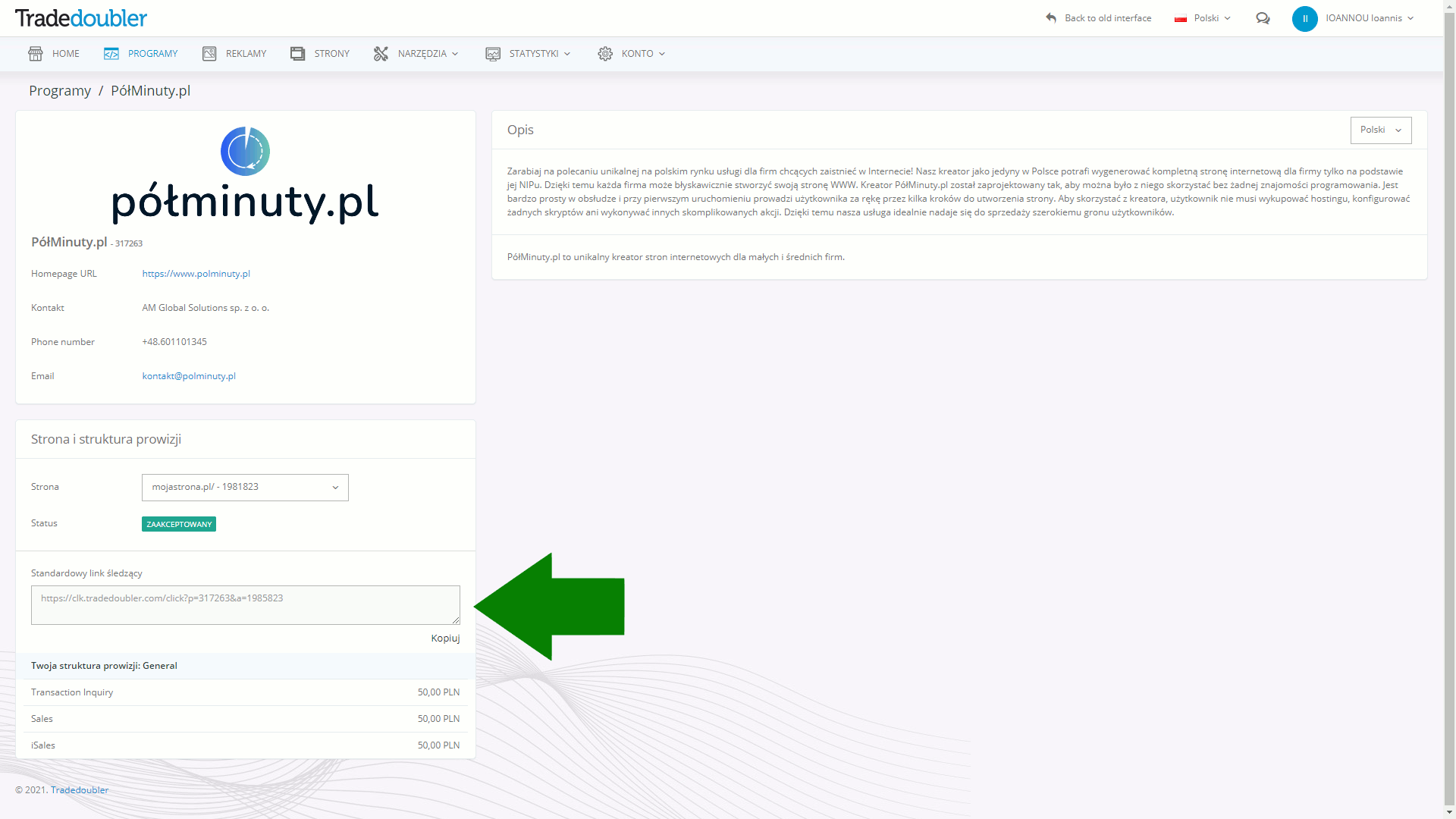Viewport: 1456px width, 819px height.
Task: Click the Reklamy image icon
Action: [x=209, y=54]
